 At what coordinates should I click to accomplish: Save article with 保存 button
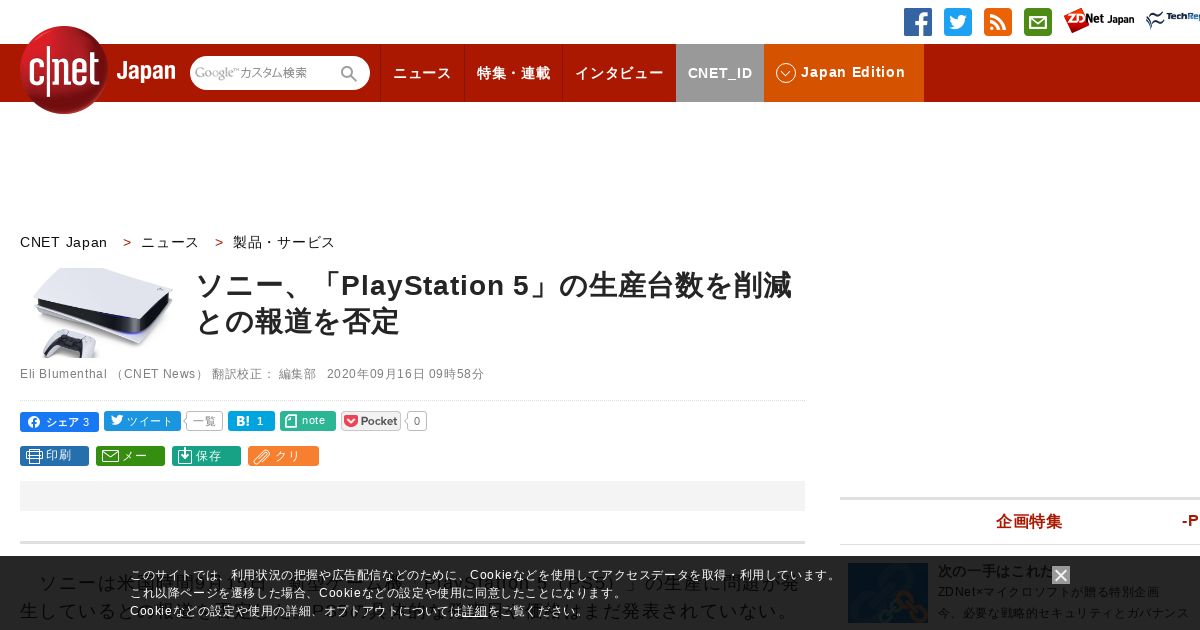pyautogui.click(x=206, y=456)
